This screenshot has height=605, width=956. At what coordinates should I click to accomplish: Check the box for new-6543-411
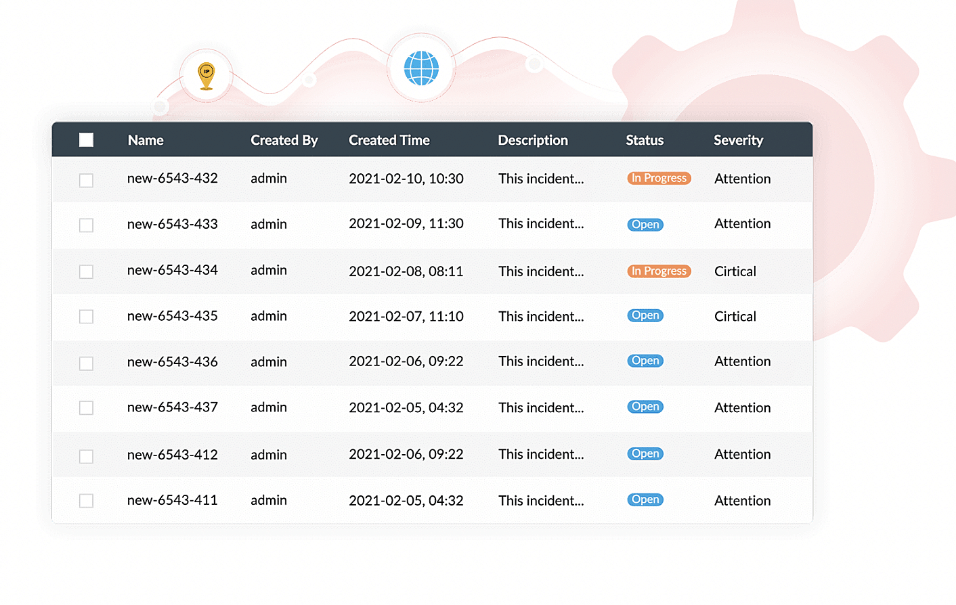(x=86, y=501)
